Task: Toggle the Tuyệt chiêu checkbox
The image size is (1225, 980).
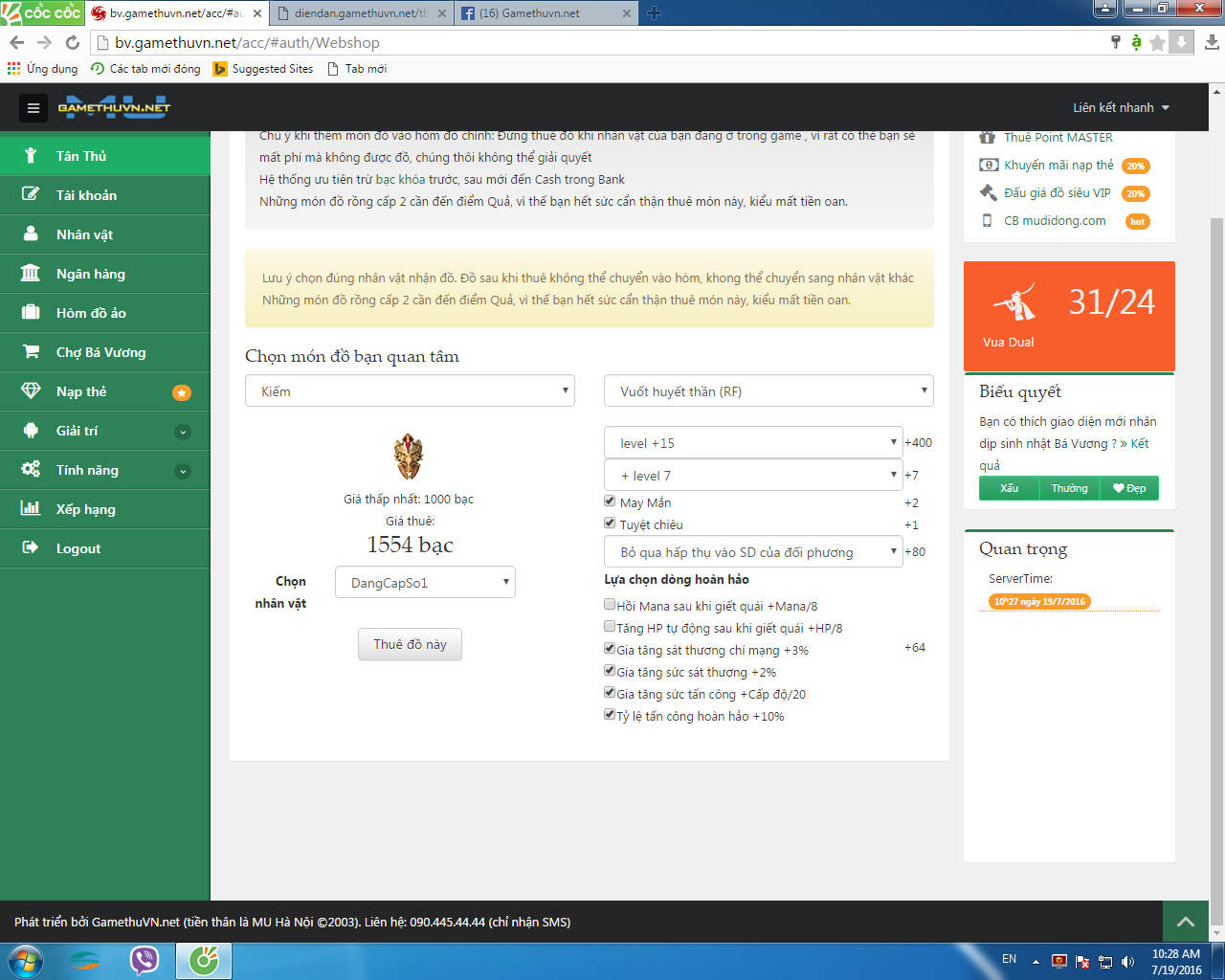Action: click(x=610, y=523)
